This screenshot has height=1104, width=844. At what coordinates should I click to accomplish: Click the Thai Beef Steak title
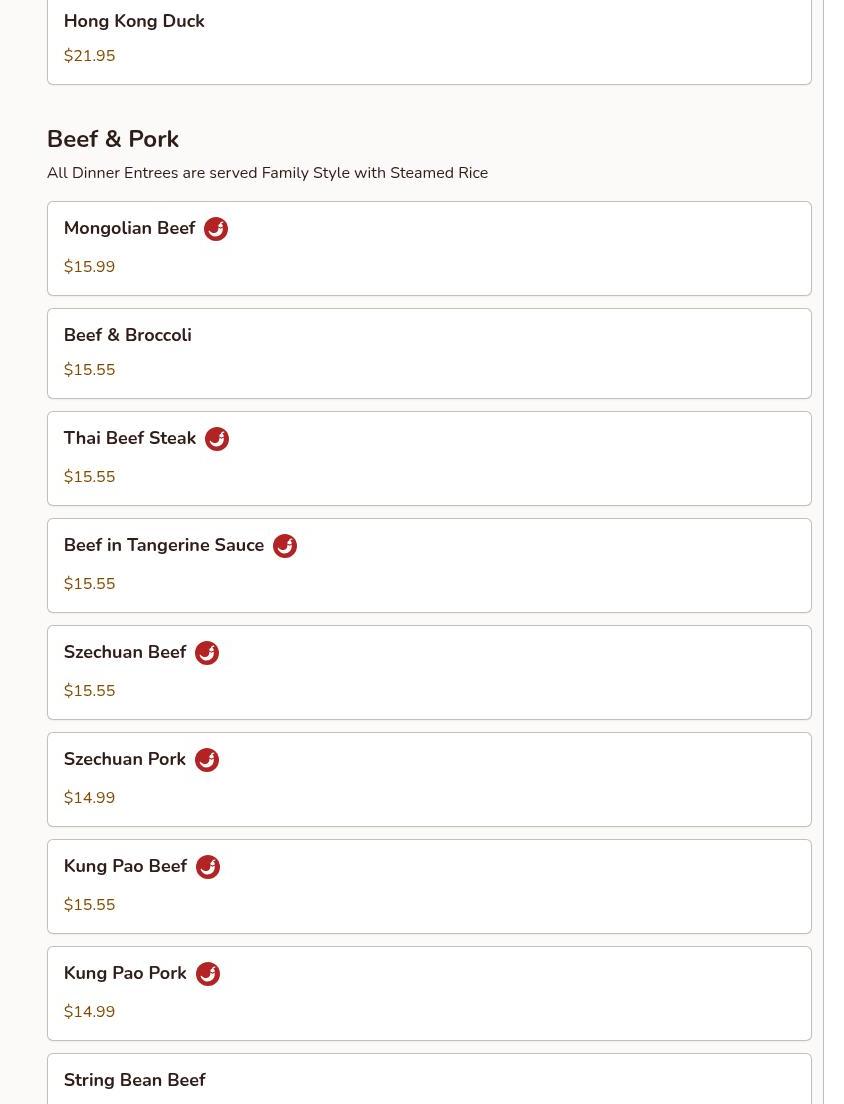tap(130, 439)
